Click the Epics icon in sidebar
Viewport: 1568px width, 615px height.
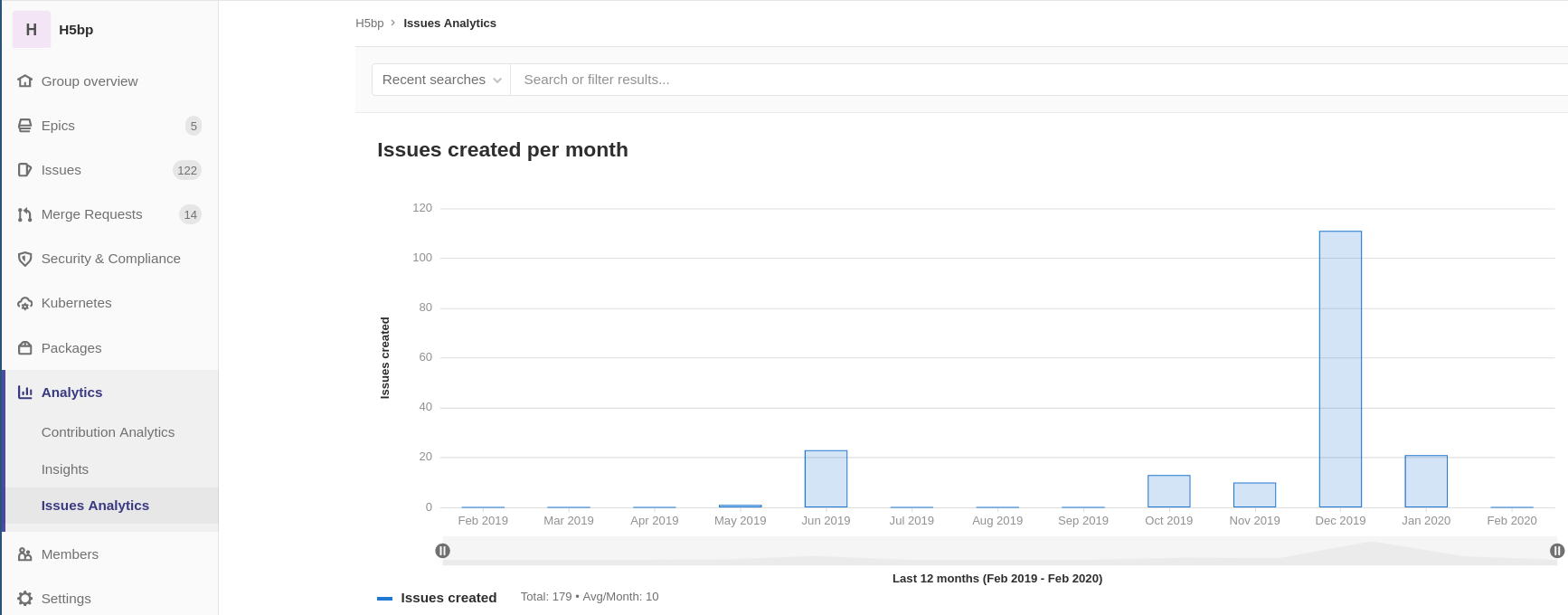pyautogui.click(x=25, y=126)
